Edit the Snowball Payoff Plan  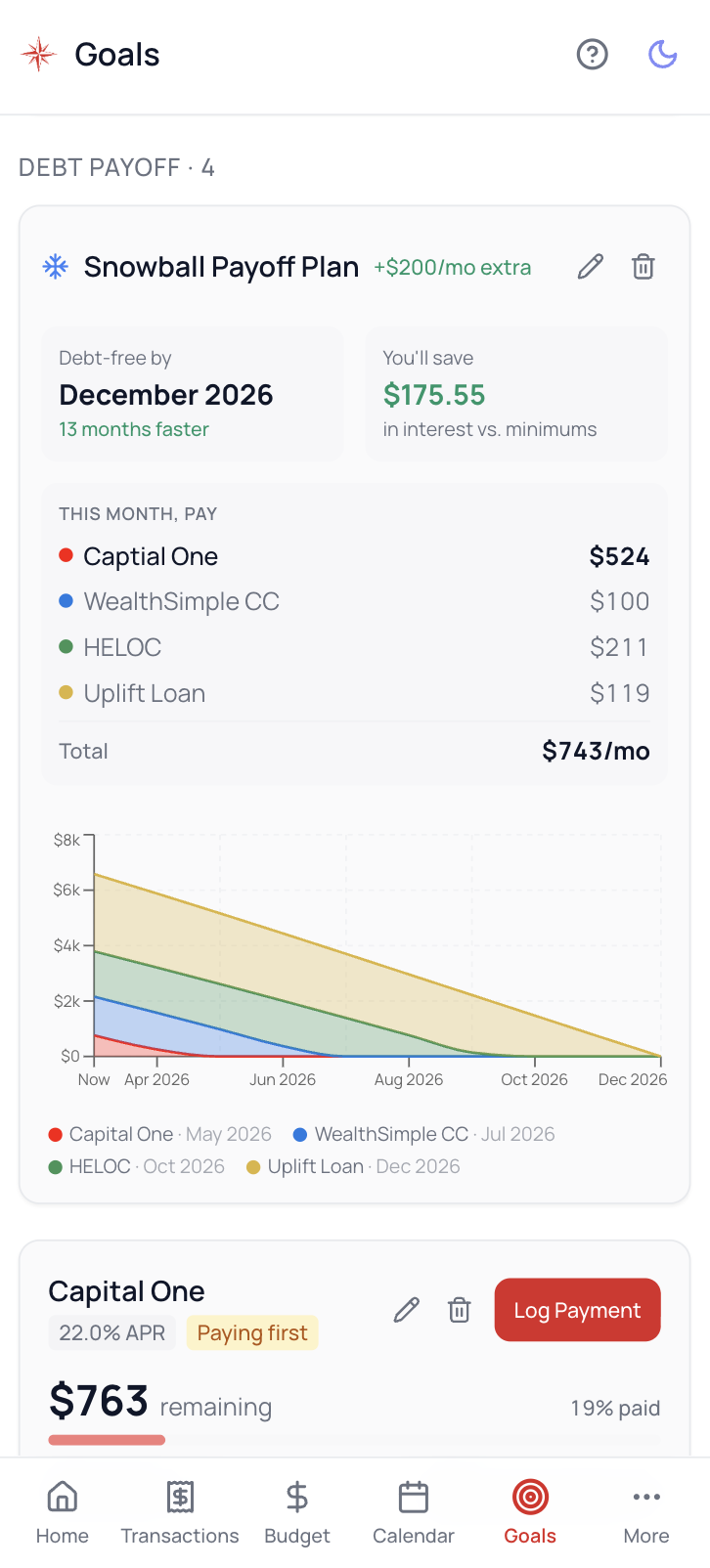(591, 267)
